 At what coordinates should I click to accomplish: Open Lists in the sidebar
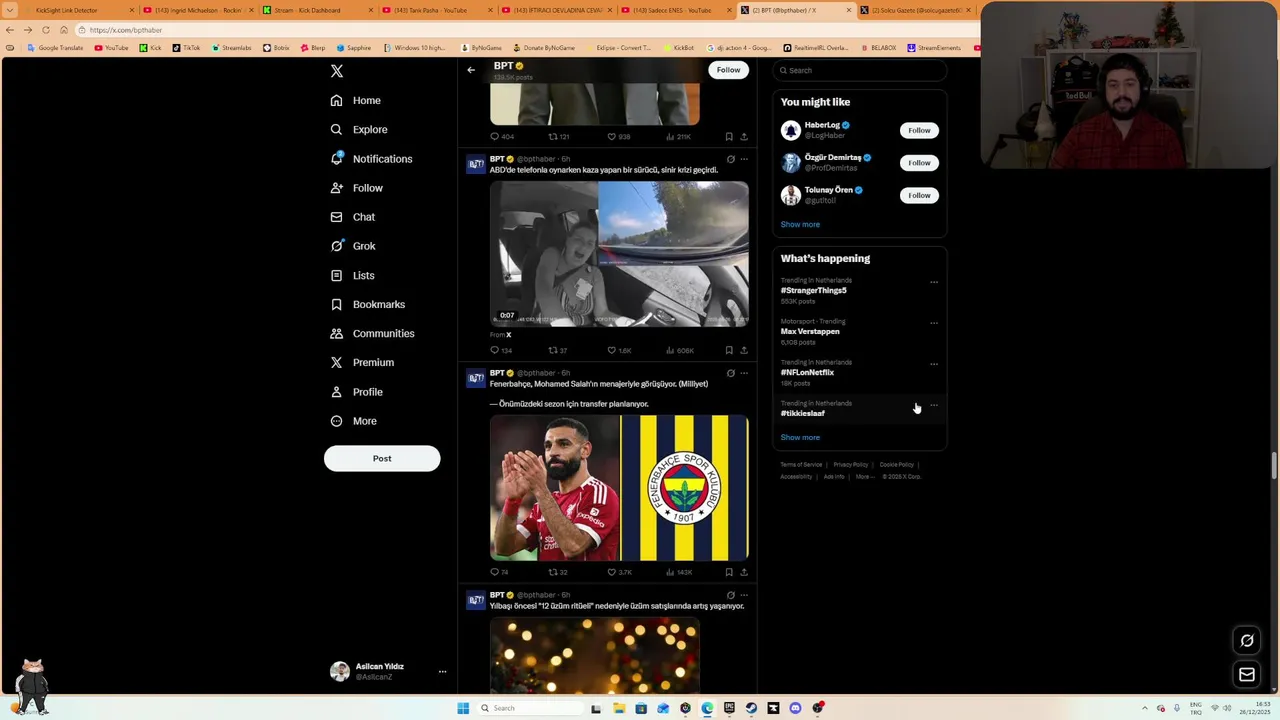click(x=352, y=275)
